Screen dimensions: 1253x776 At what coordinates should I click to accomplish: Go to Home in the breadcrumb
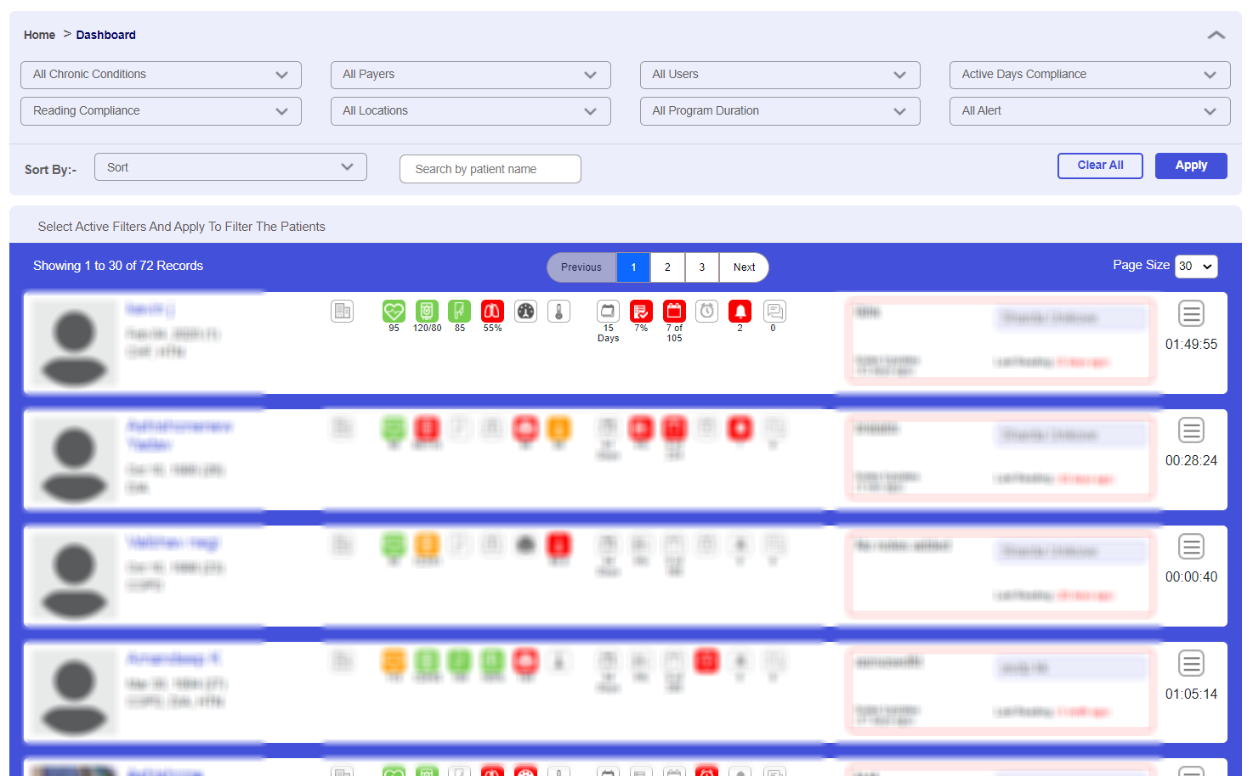(40, 35)
